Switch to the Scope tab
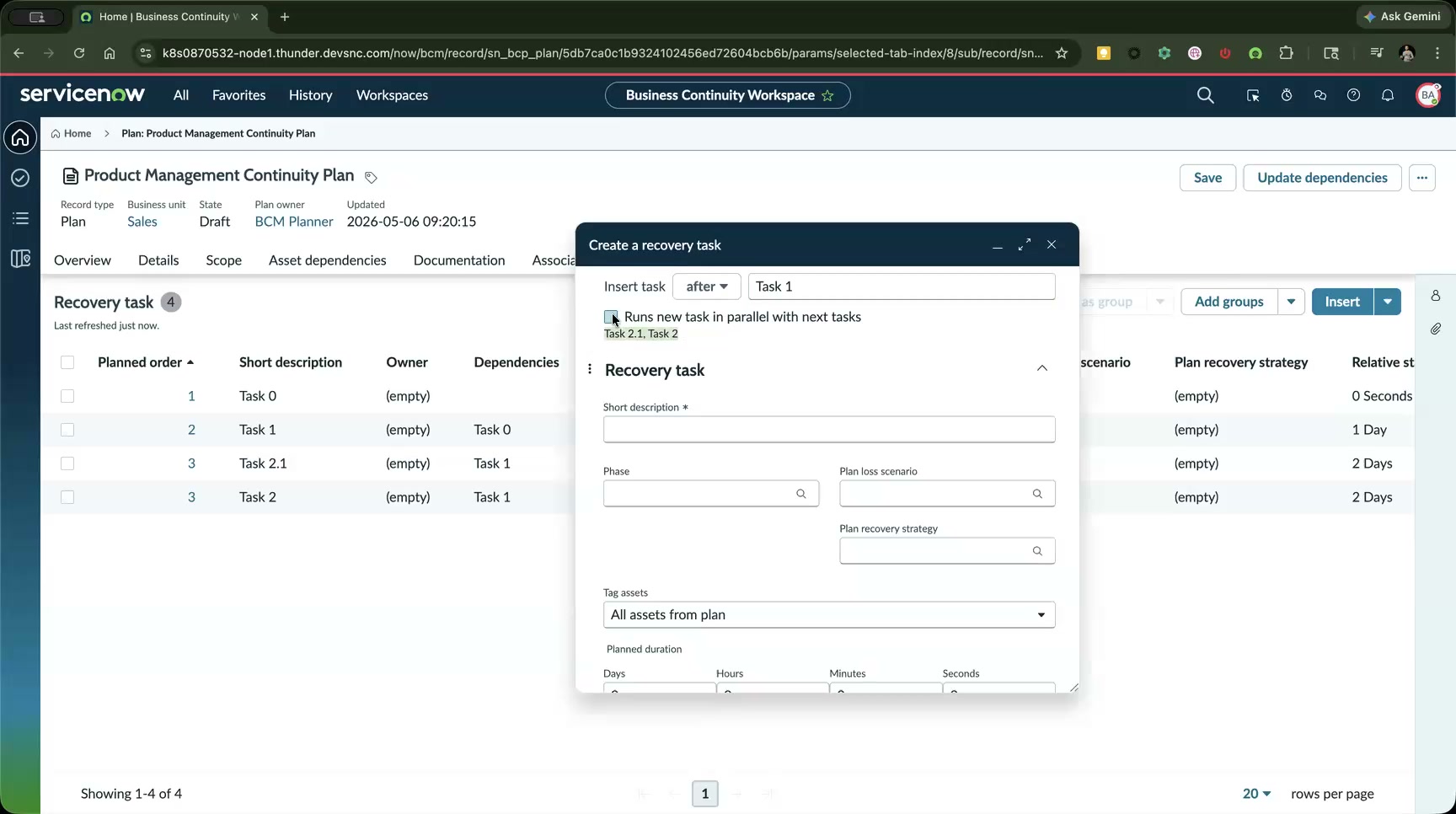The height and width of the screenshot is (814, 1456). (223, 260)
